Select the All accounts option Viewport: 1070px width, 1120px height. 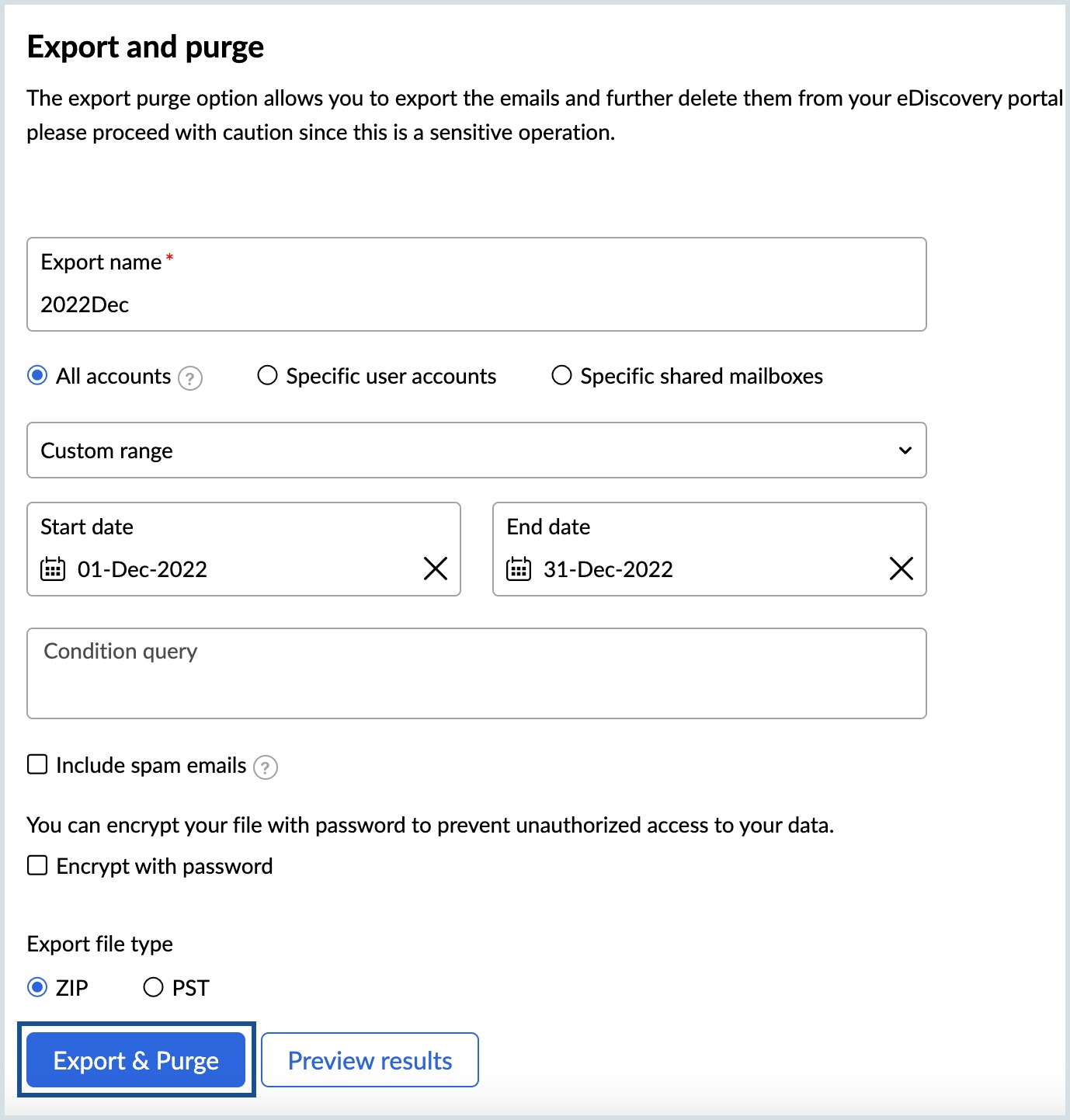point(36,375)
